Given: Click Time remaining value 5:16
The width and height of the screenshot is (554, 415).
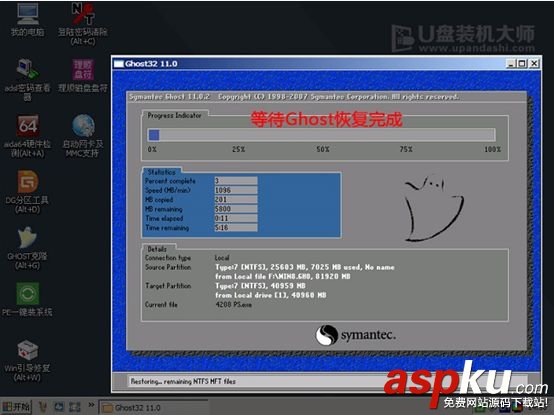Looking at the screenshot, I should point(236,228).
